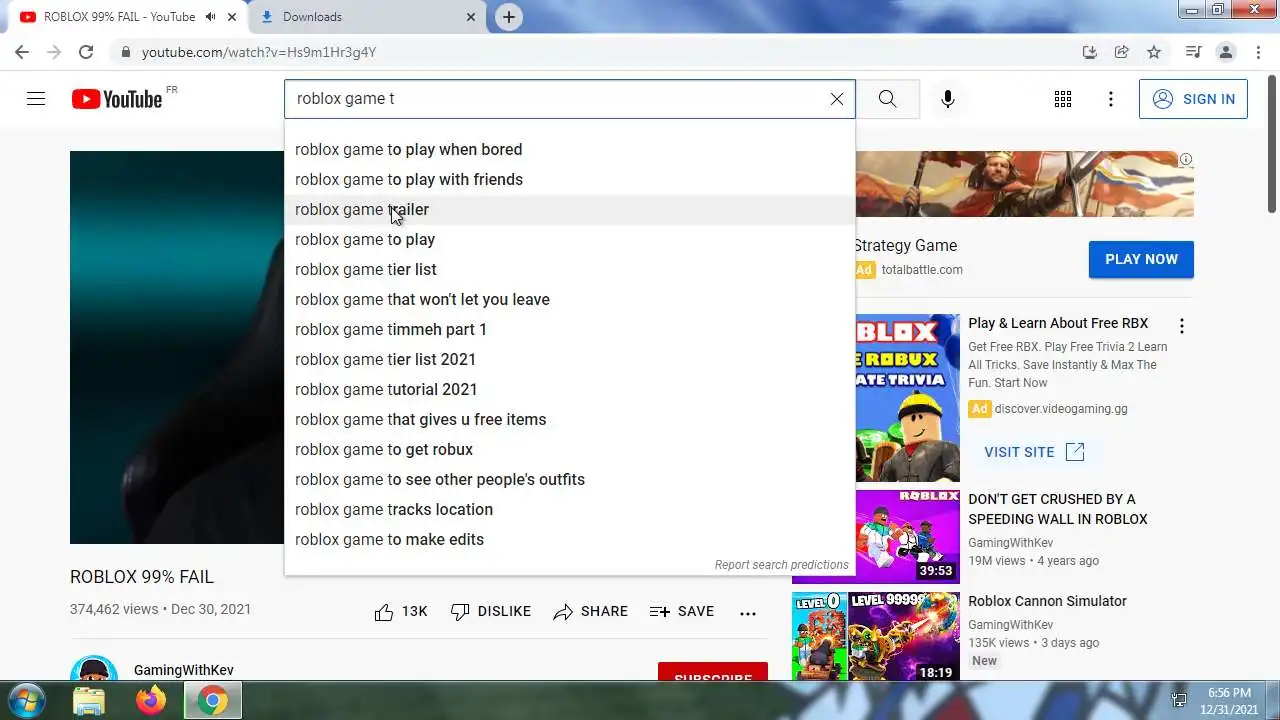This screenshot has width=1280, height=720.
Task: Pick 'roblox game tracks location' suggestion
Action: 570,510
